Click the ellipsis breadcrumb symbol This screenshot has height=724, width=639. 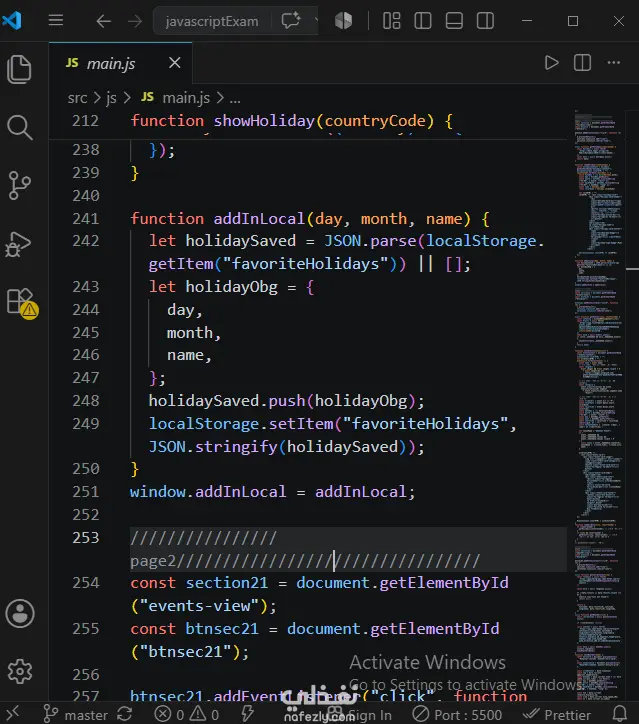click(x=235, y=99)
